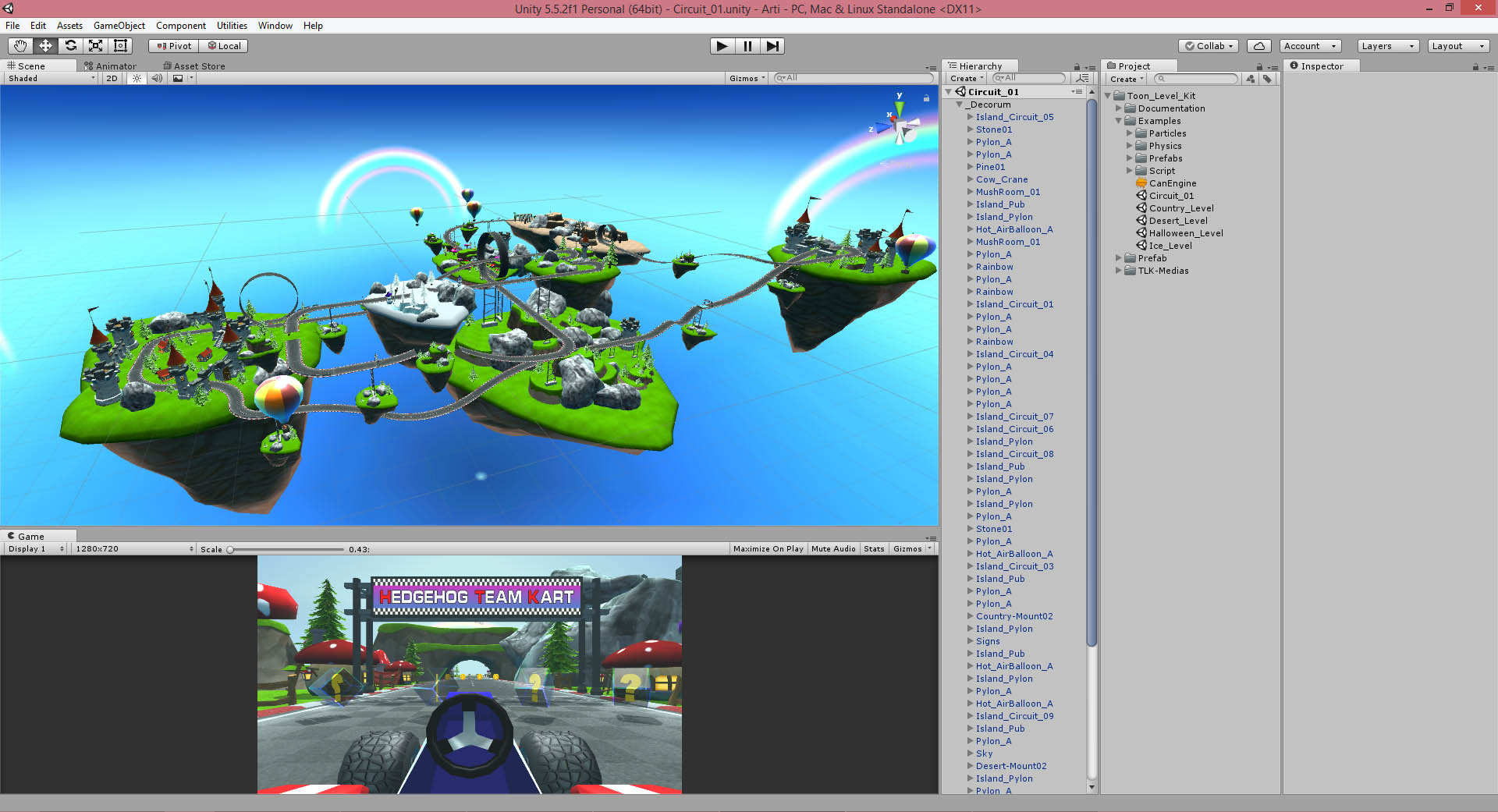Open the GameObject menu
The height and width of the screenshot is (812, 1498).
pos(119,26)
